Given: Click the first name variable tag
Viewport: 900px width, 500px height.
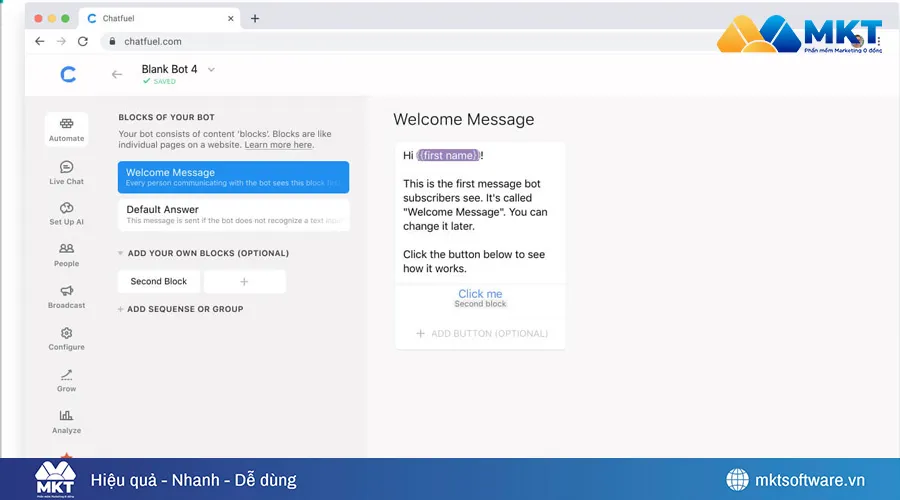Looking at the screenshot, I should coord(448,155).
